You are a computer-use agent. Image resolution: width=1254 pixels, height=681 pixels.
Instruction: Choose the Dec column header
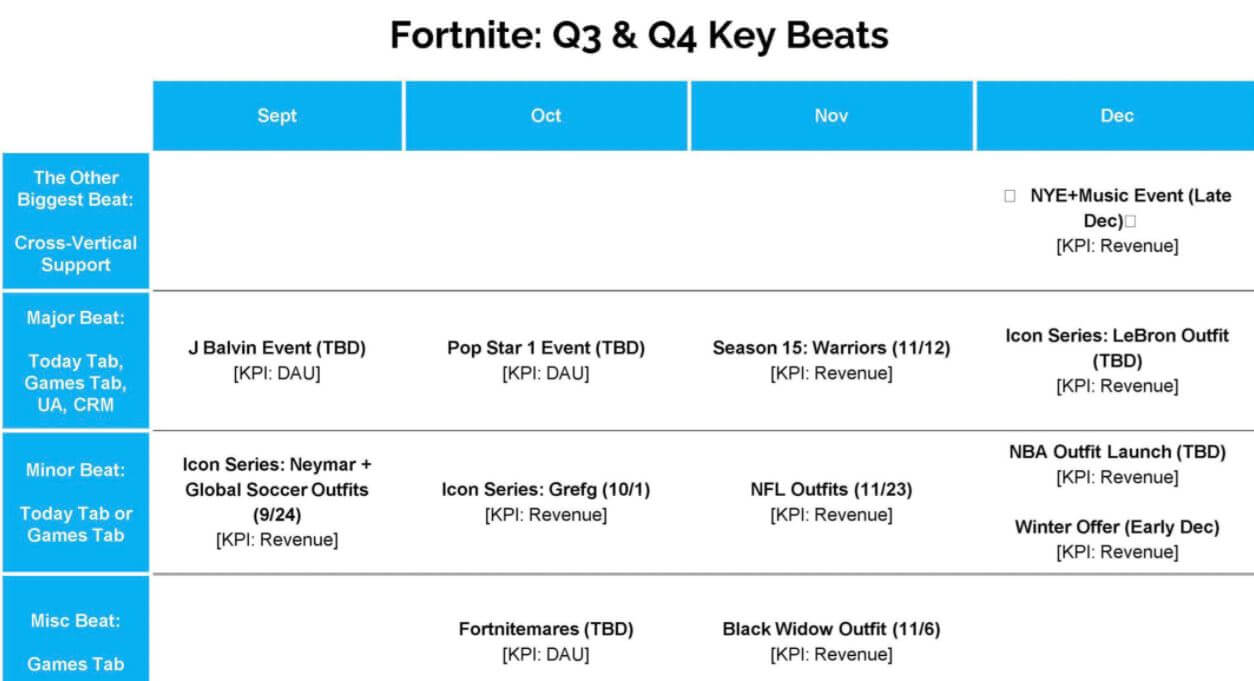click(x=1116, y=116)
